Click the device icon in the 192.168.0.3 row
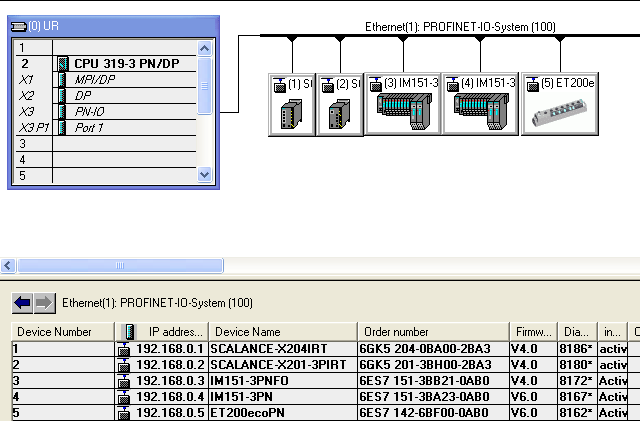This screenshot has height=421, width=640. (124, 381)
